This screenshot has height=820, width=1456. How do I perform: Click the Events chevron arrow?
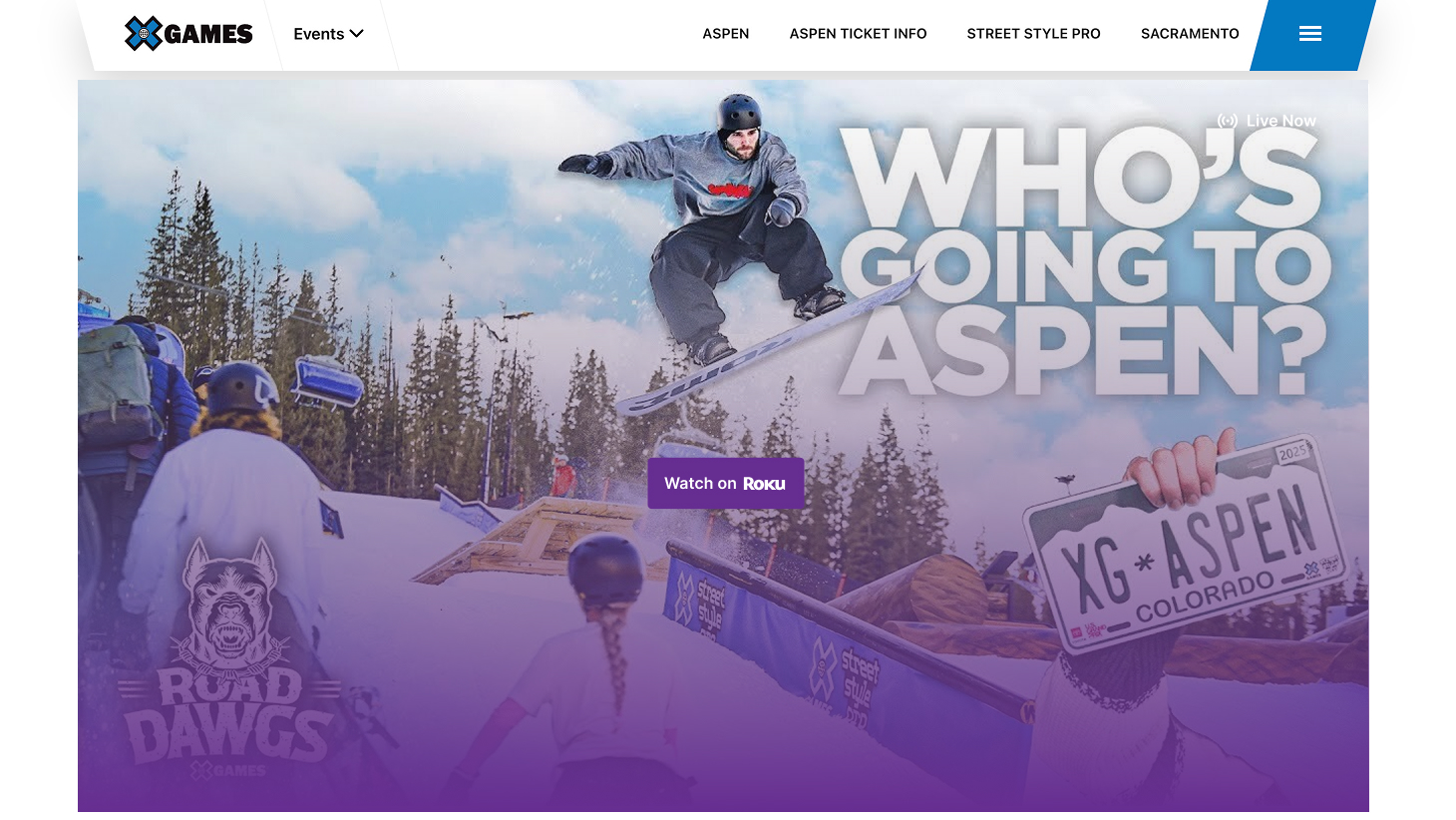[x=356, y=34]
